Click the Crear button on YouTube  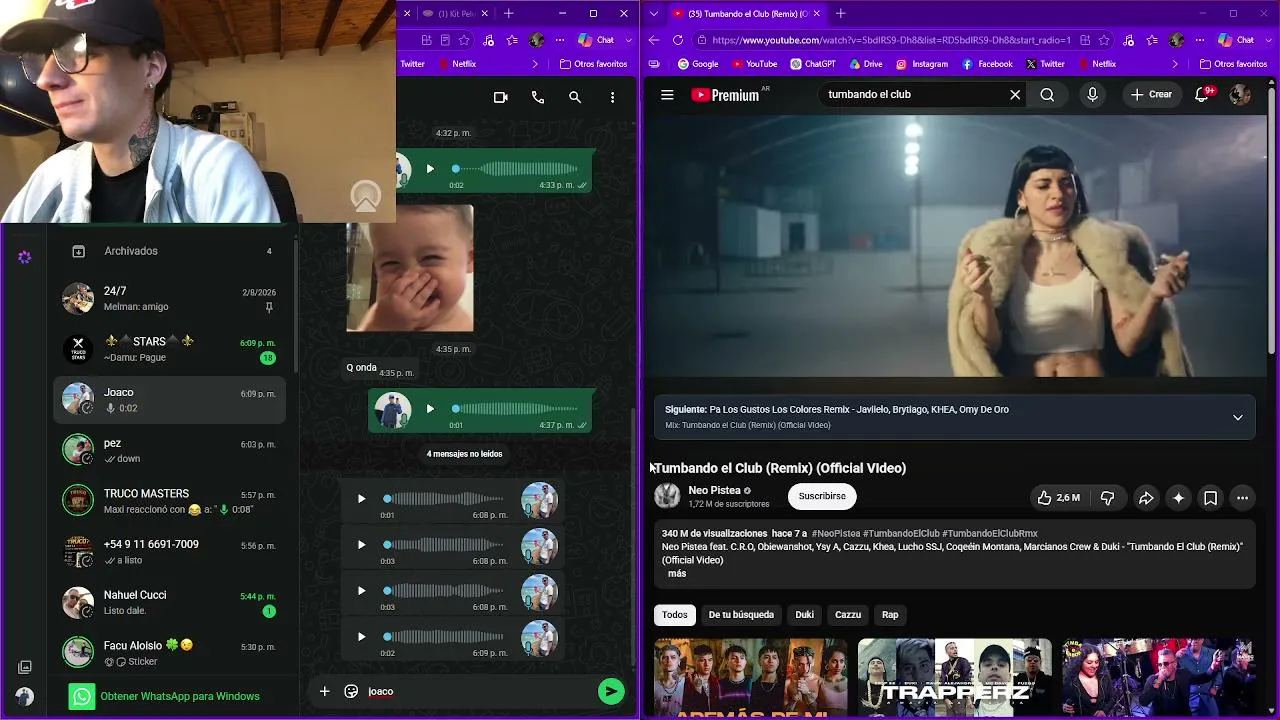tap(1151, 95)
